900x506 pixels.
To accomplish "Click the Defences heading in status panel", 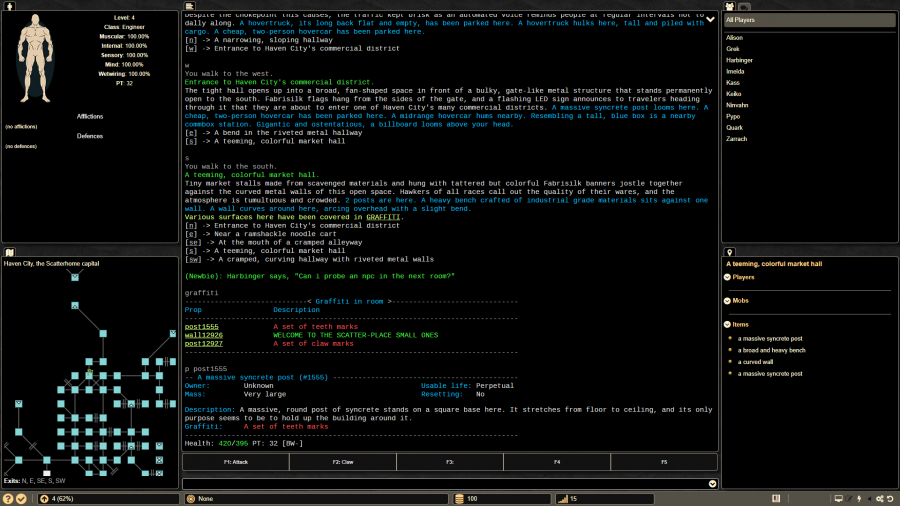I will (90, 137).
